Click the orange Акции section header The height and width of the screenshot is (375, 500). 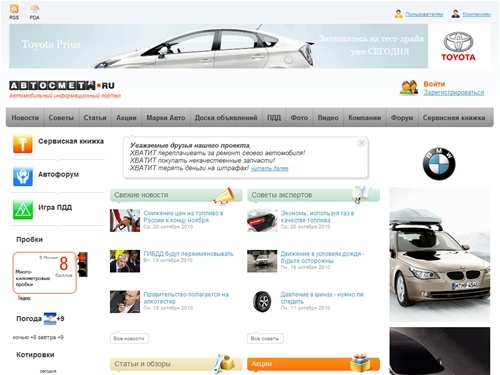point(313,364)
